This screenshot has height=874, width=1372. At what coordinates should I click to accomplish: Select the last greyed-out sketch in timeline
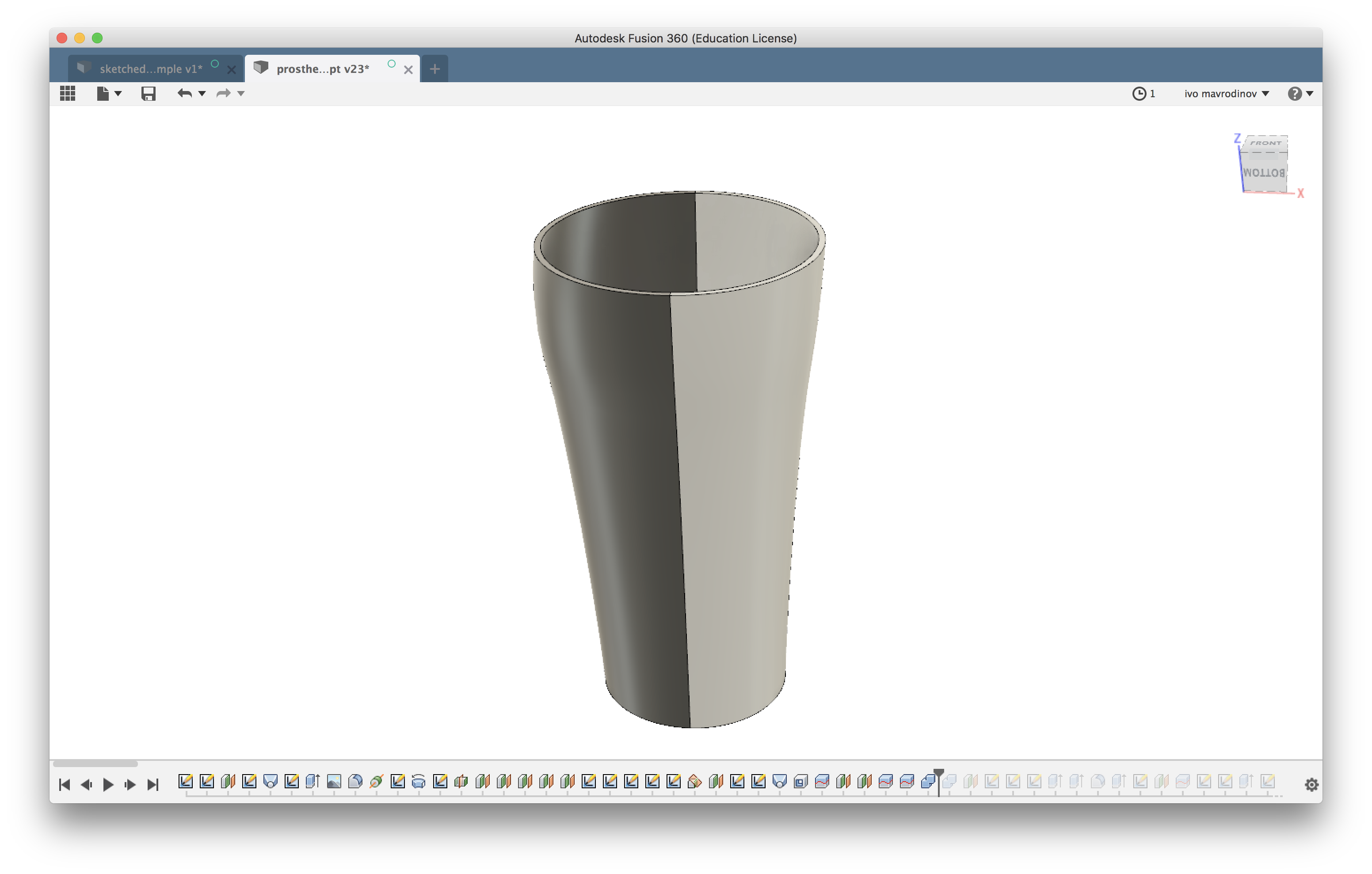pos(1267,781)
